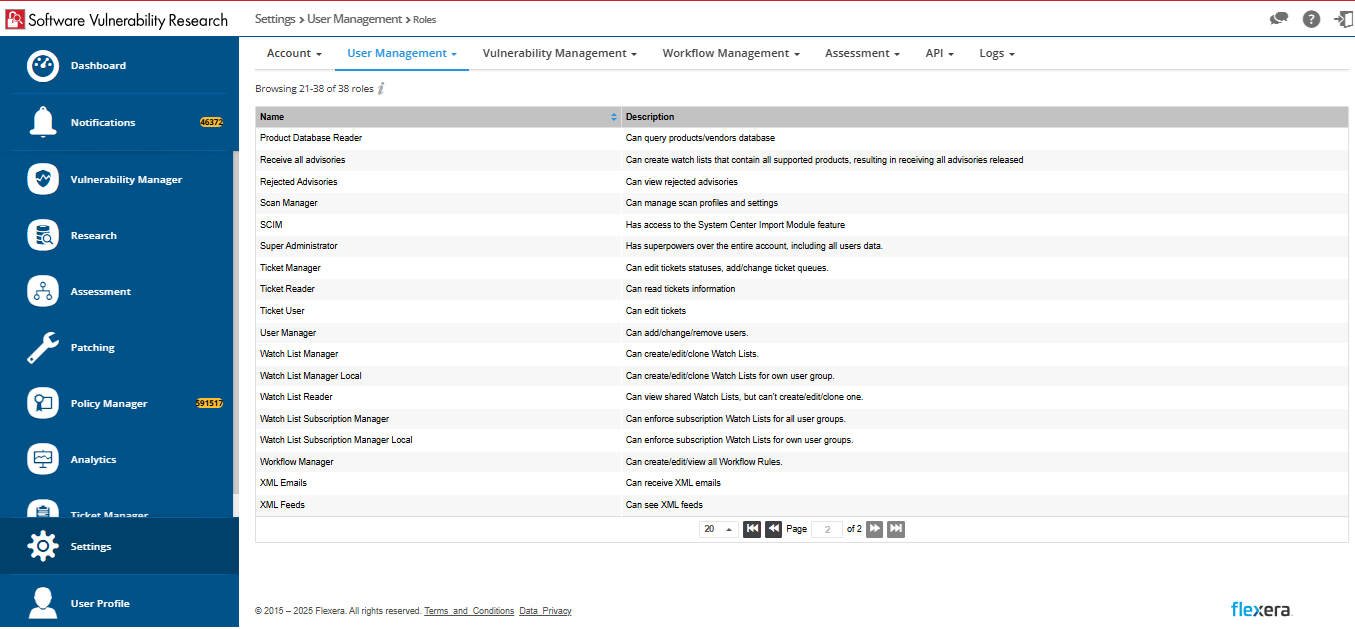Open Vulnerability Manager shield icon

coord(43,179)
